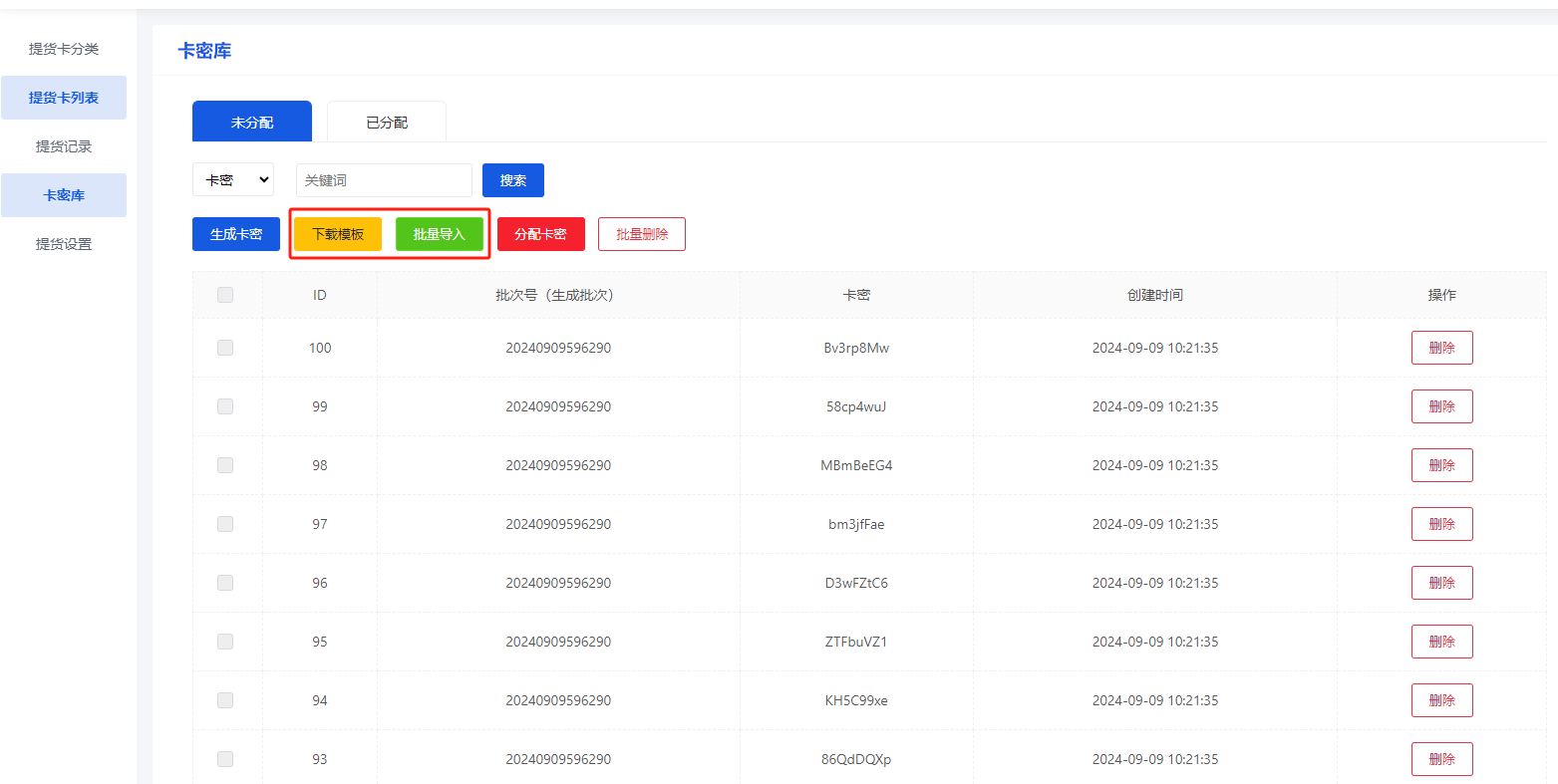
Task: Click the 批量删除 bulk delete button
Action: coord(642,234)
